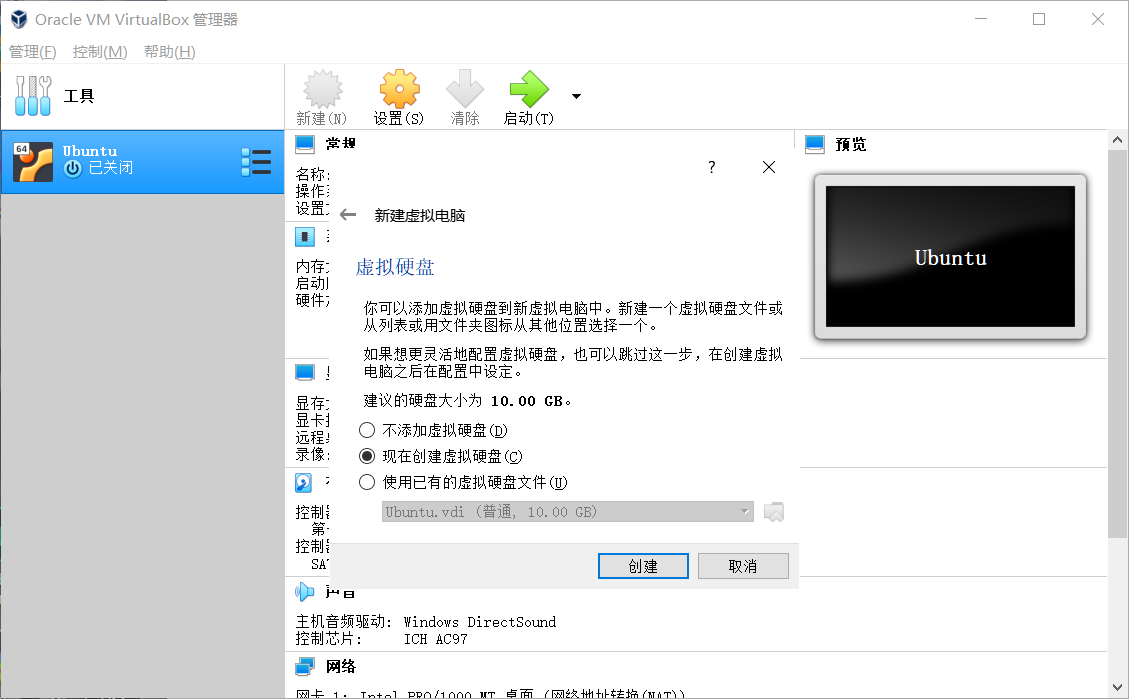
Task: Open Settings (设置) gear icon
Action: [399, 89]
